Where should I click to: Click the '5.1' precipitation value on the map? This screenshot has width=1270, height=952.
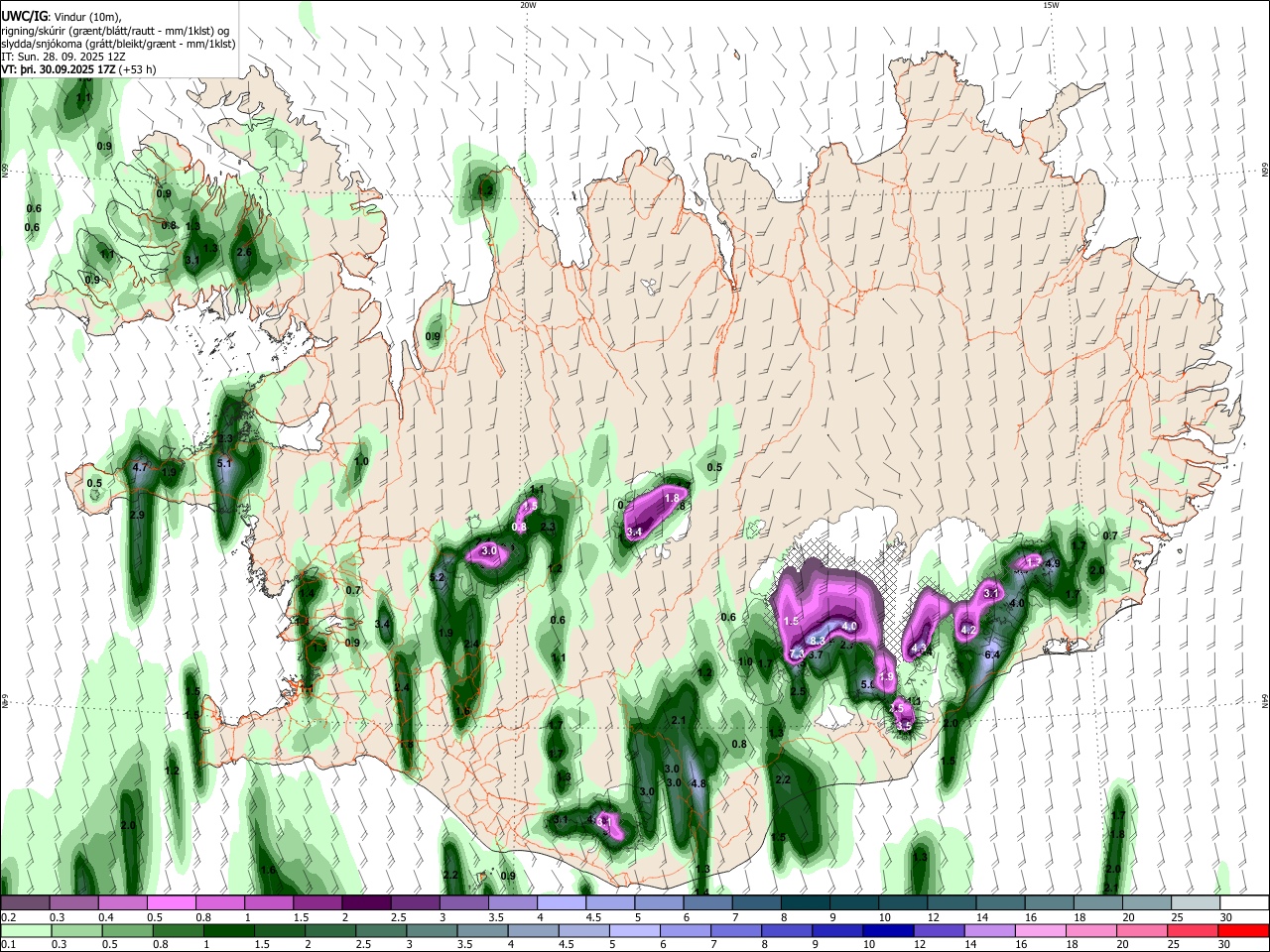(224, 463)
